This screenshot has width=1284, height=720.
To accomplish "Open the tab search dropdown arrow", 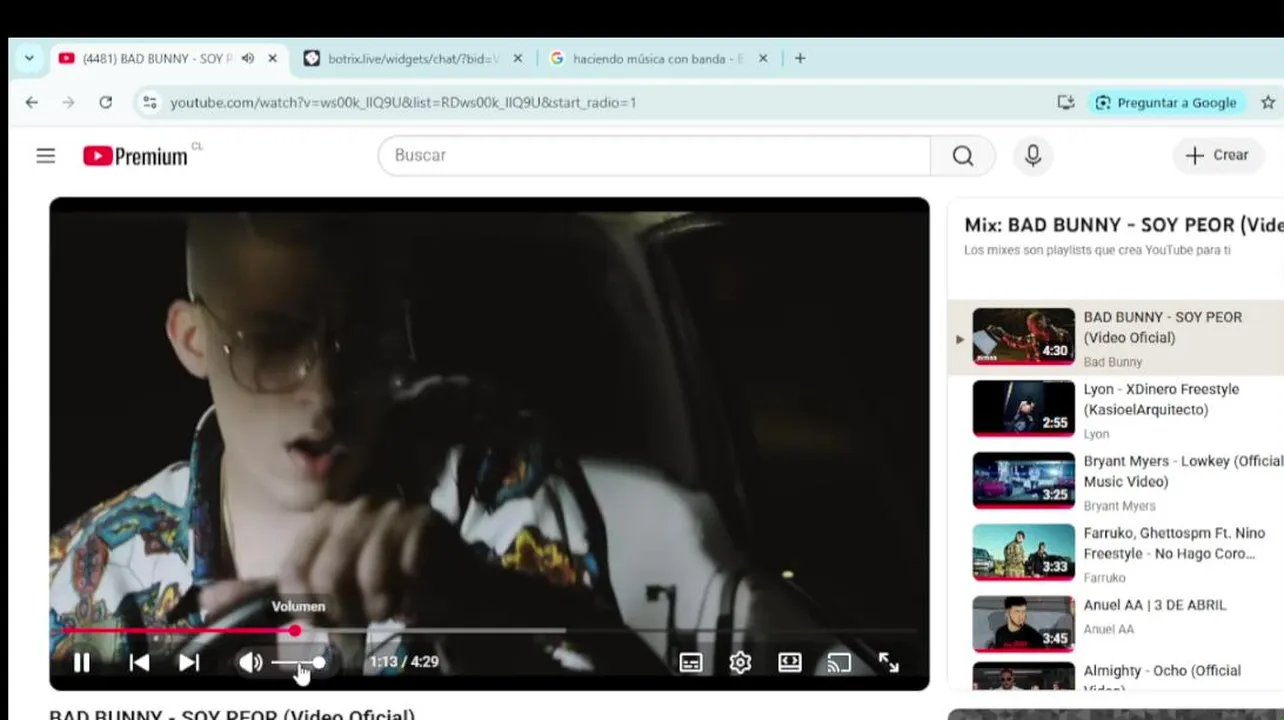I will click(x=29, y=58).
